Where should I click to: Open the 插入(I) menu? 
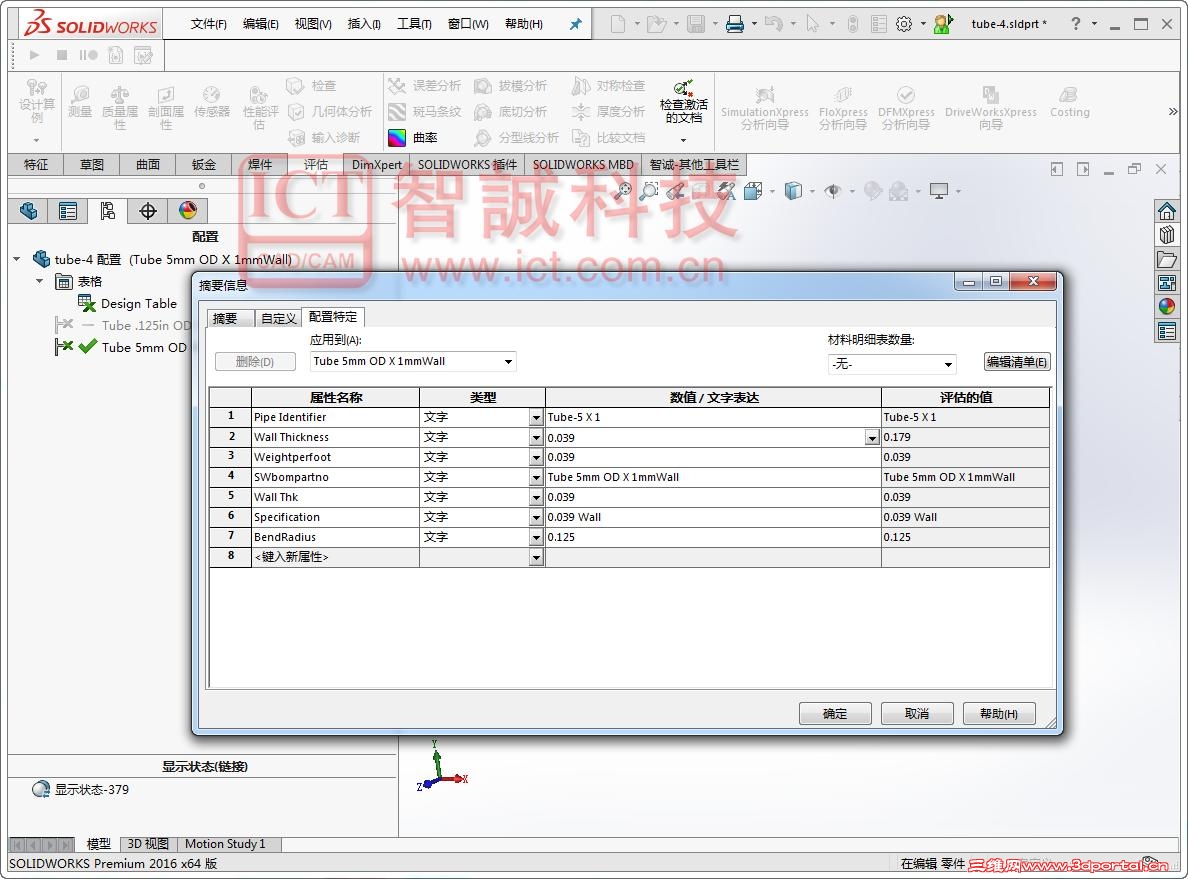364,24
